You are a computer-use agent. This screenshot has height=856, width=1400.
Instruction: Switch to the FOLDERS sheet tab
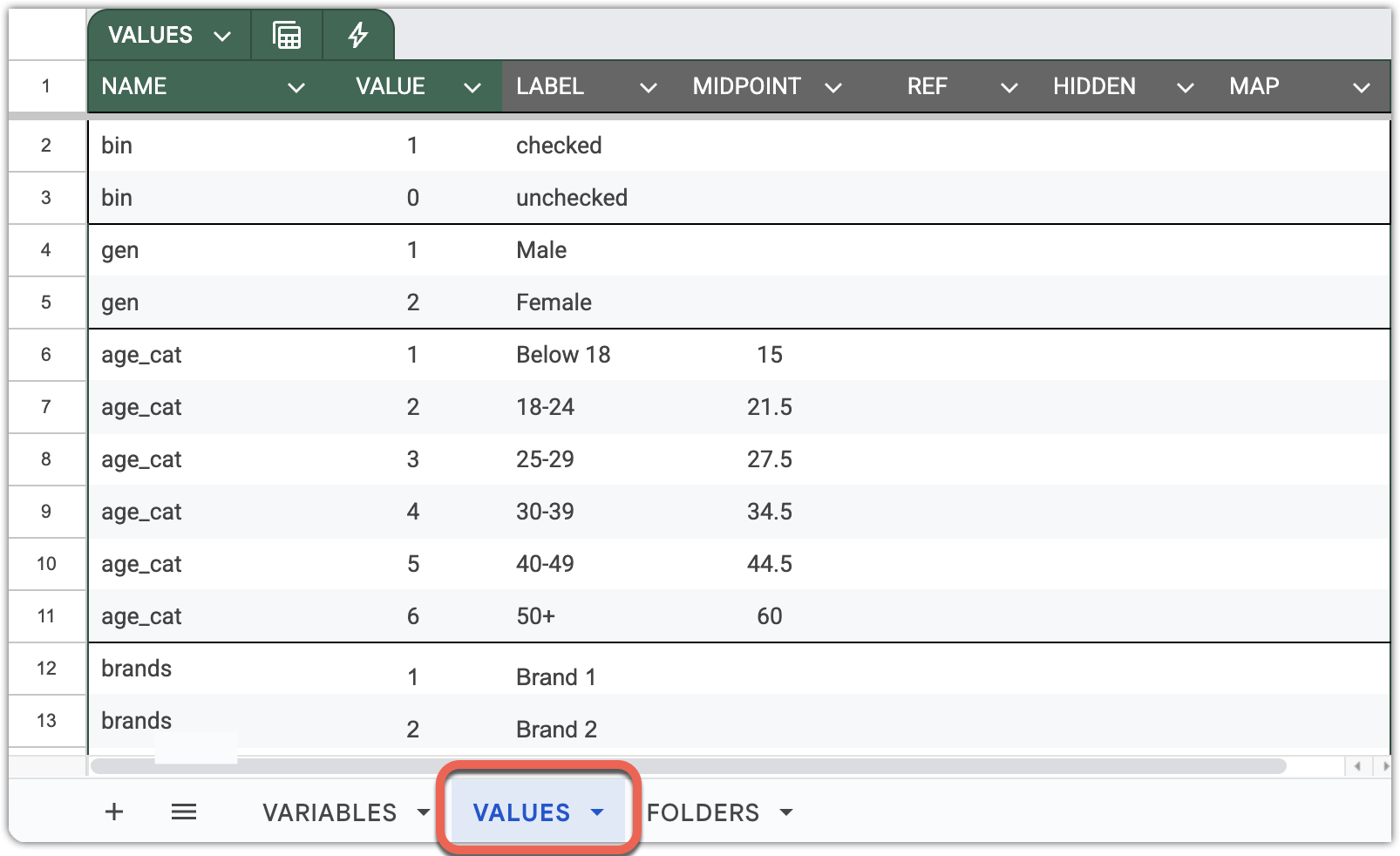[x=703, y=812]
